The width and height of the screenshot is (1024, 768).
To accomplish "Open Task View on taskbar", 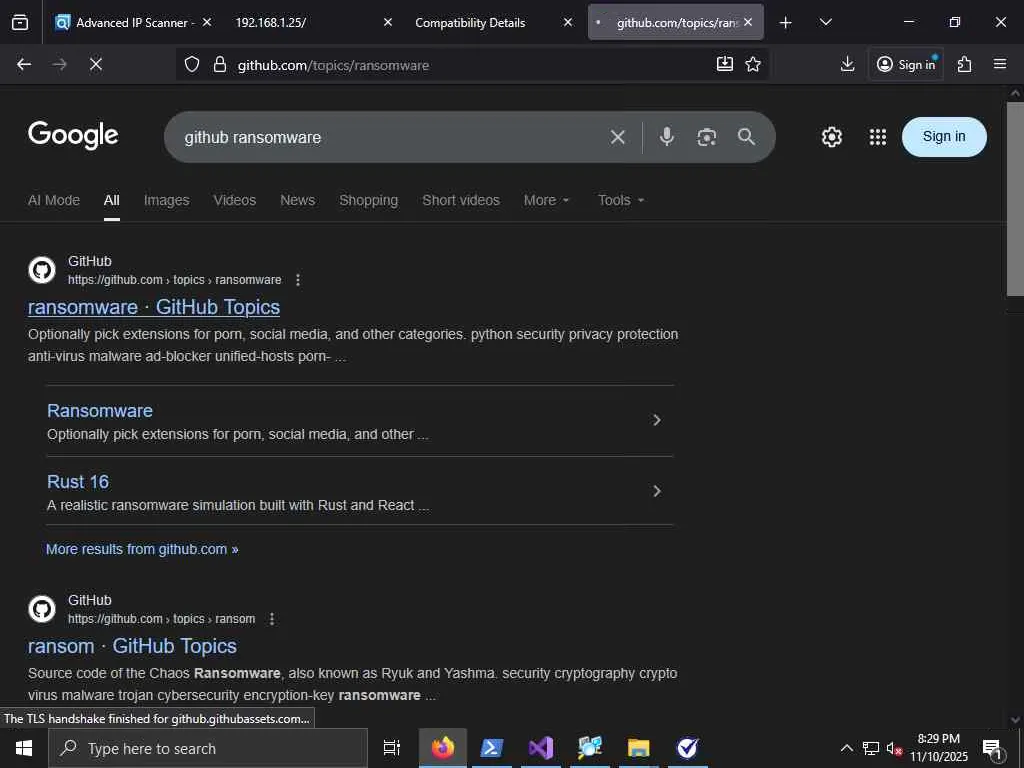I will pos(391,748).
